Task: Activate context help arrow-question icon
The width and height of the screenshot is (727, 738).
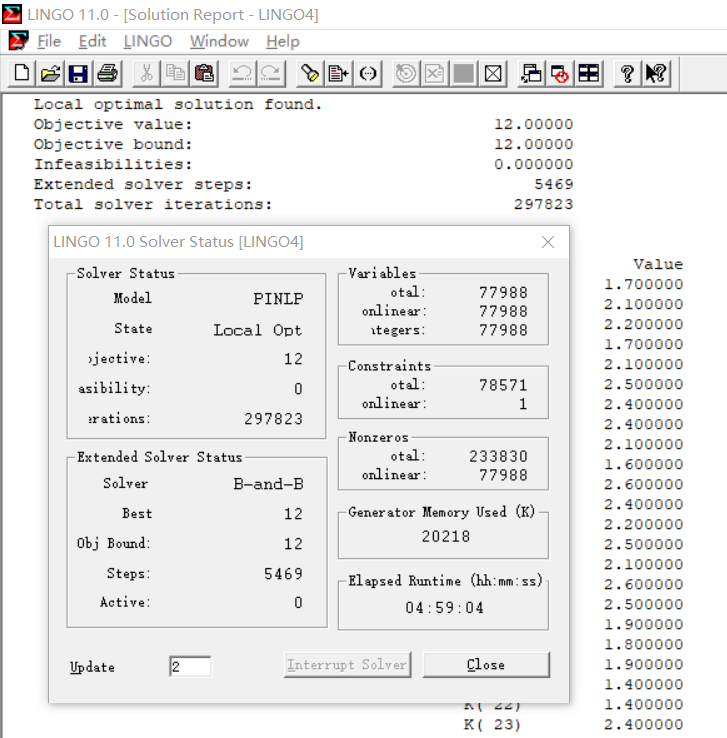Action: coord(656,73)
